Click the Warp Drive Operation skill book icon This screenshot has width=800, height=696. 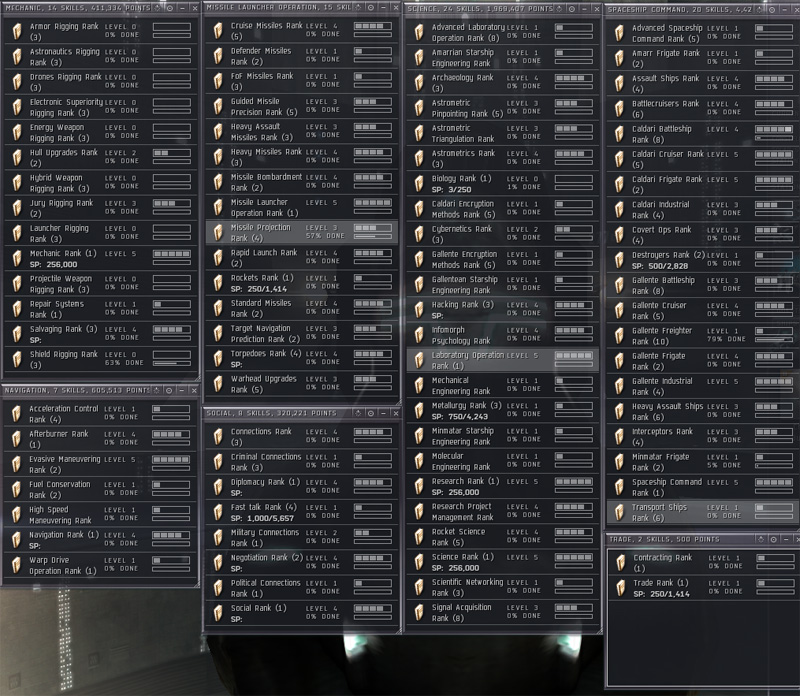pyautogui.click(x=17, y=565)
